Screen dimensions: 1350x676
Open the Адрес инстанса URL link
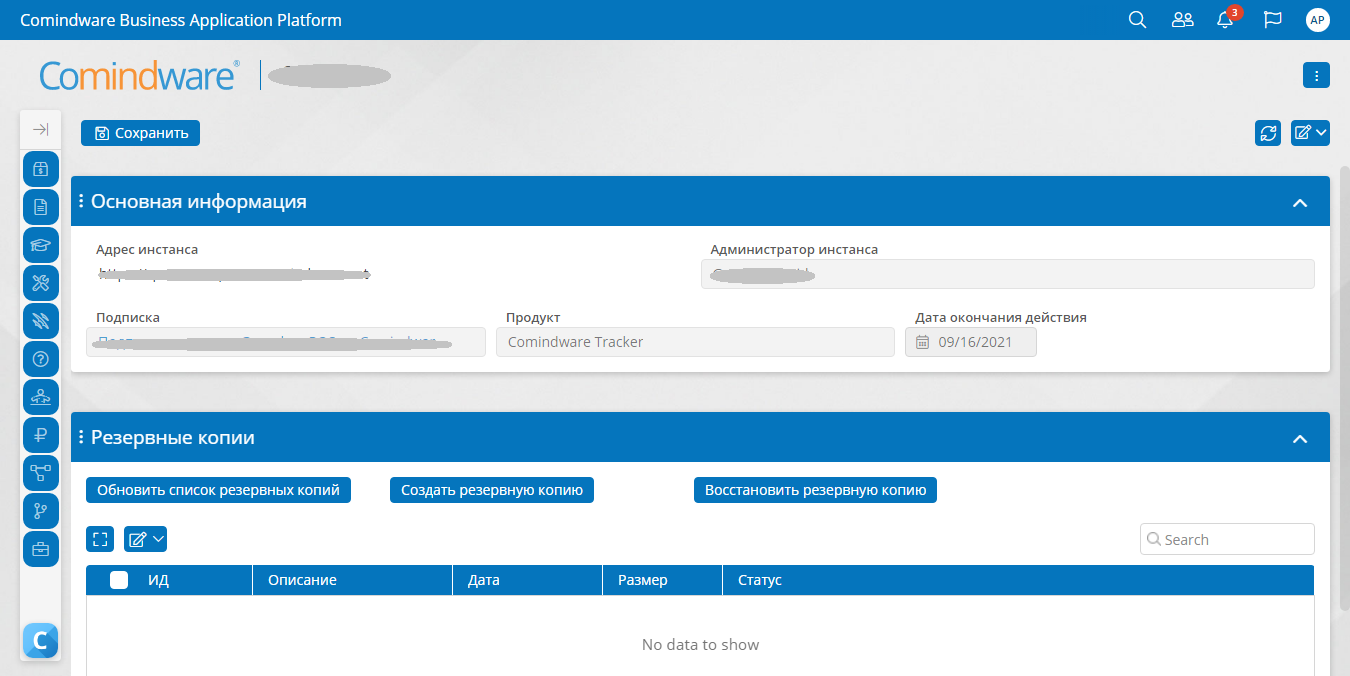tap(235, 272)
